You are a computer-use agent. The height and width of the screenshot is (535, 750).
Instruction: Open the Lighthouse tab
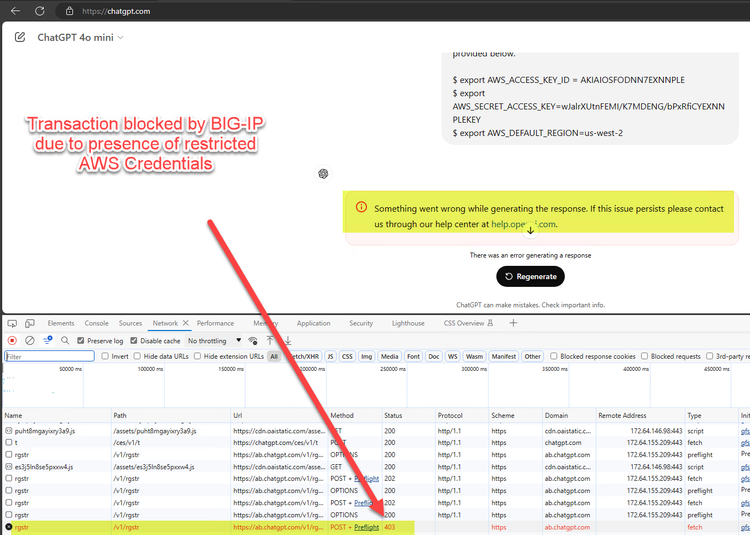(x=408, y=323)
